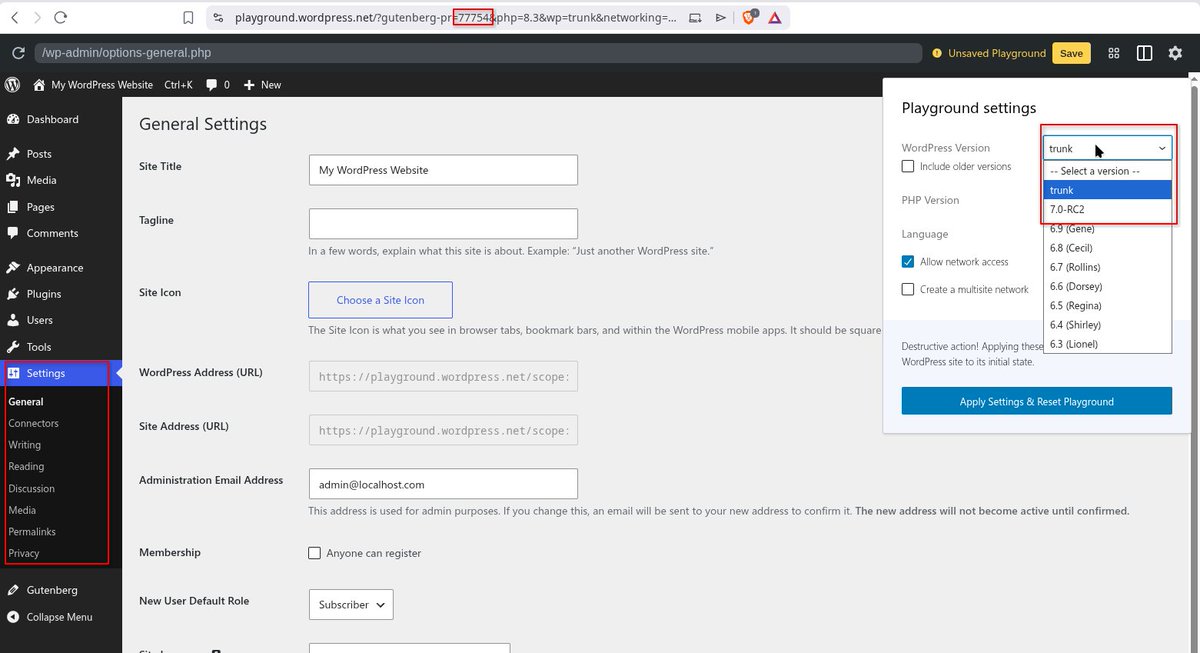Click the Ctrl+K command palette shortcut
This screenshot has height=653, width=1200.
(x=178, y=85)
